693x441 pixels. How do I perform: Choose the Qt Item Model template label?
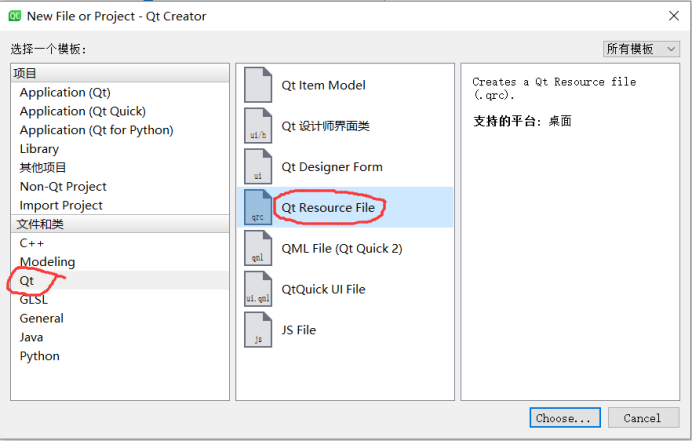(324, 85)
